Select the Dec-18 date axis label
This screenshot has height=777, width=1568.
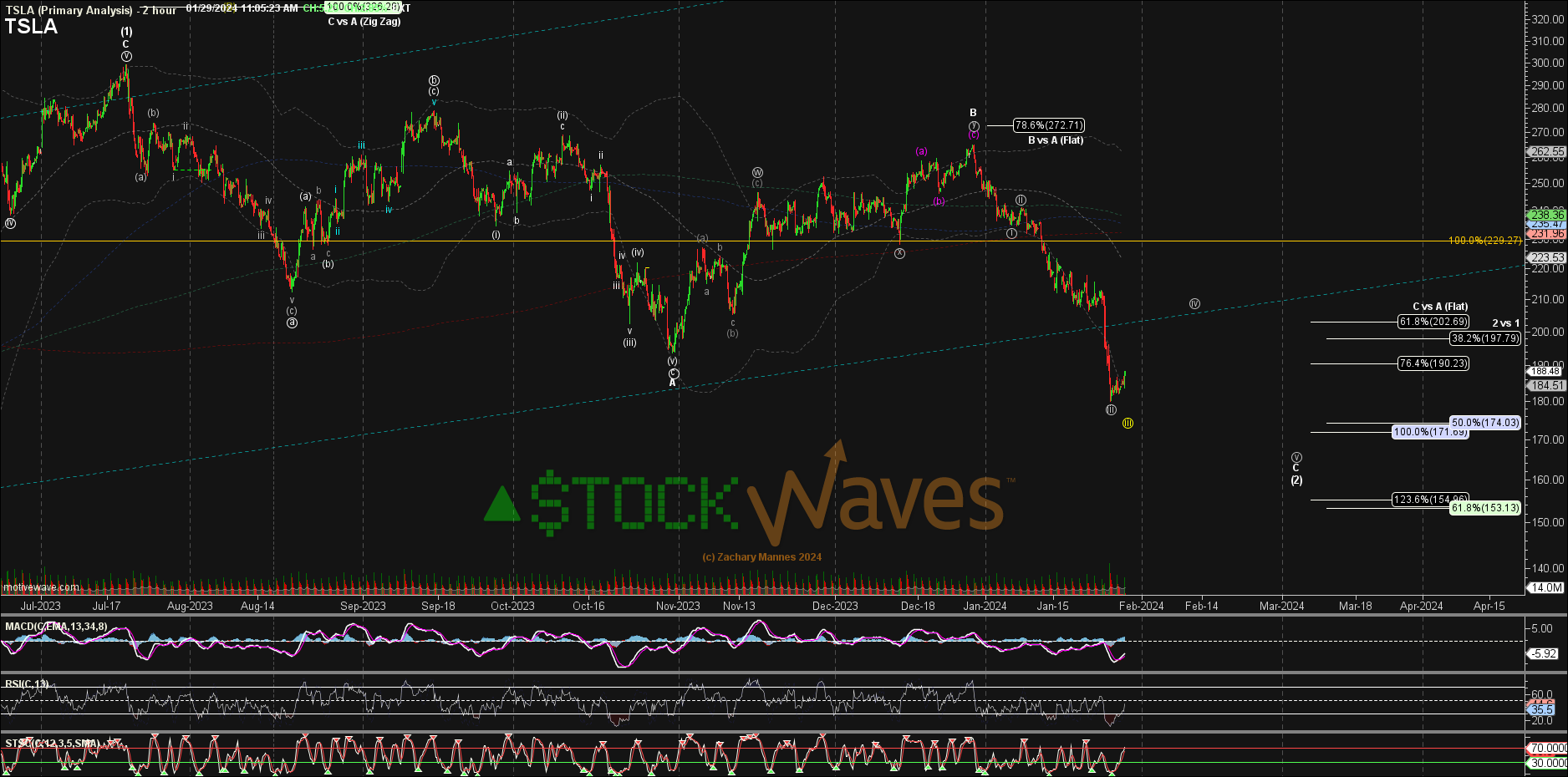point(918,606)
